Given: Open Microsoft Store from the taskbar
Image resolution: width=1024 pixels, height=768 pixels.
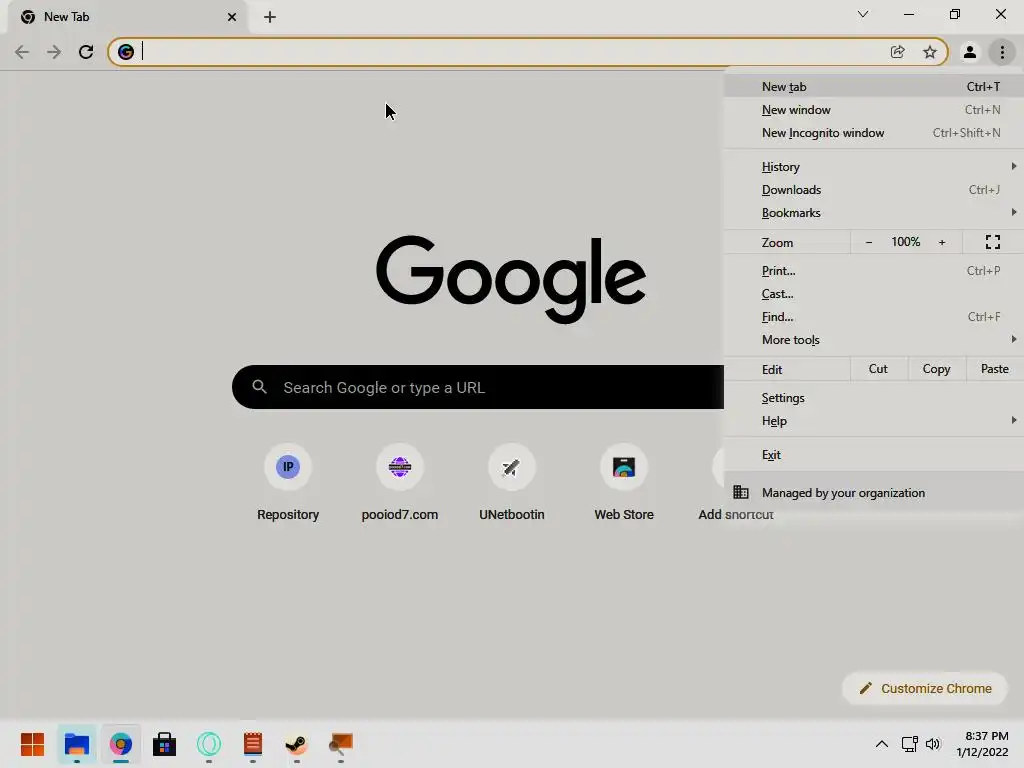Looking at the screenshot, I should (165, 744).
